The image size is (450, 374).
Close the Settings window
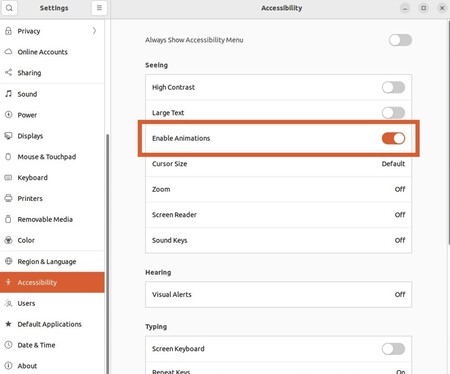(442, 8)
